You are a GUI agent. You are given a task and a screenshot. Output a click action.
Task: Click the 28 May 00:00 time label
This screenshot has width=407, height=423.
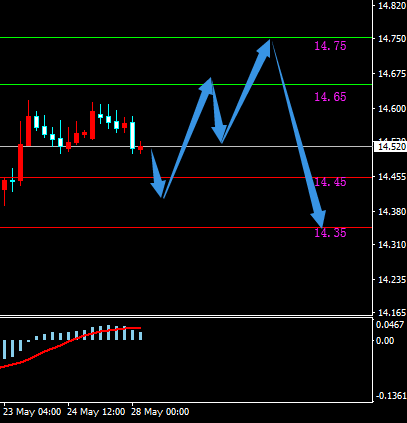[x=160, y=412]
